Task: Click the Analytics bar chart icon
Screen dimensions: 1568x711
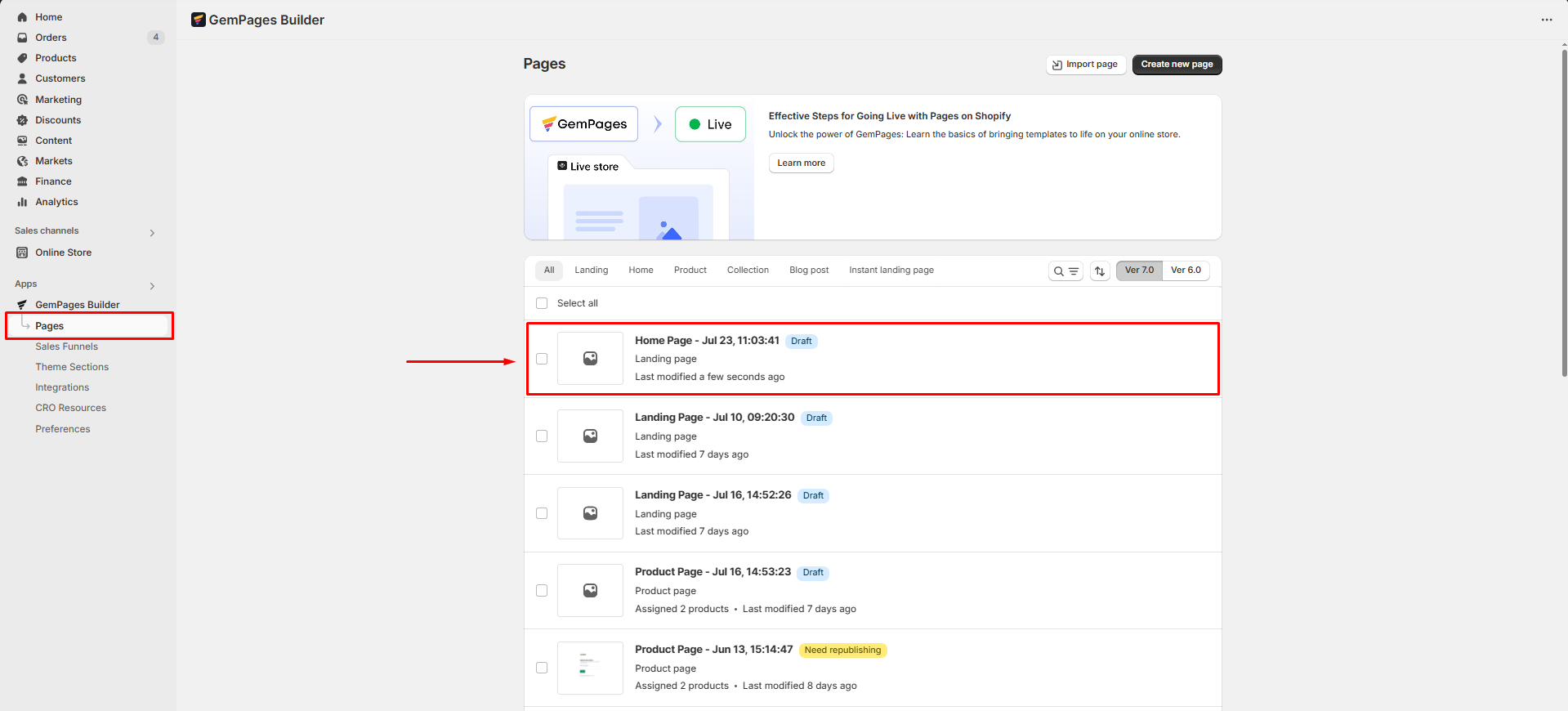Action: click(22, 202)
